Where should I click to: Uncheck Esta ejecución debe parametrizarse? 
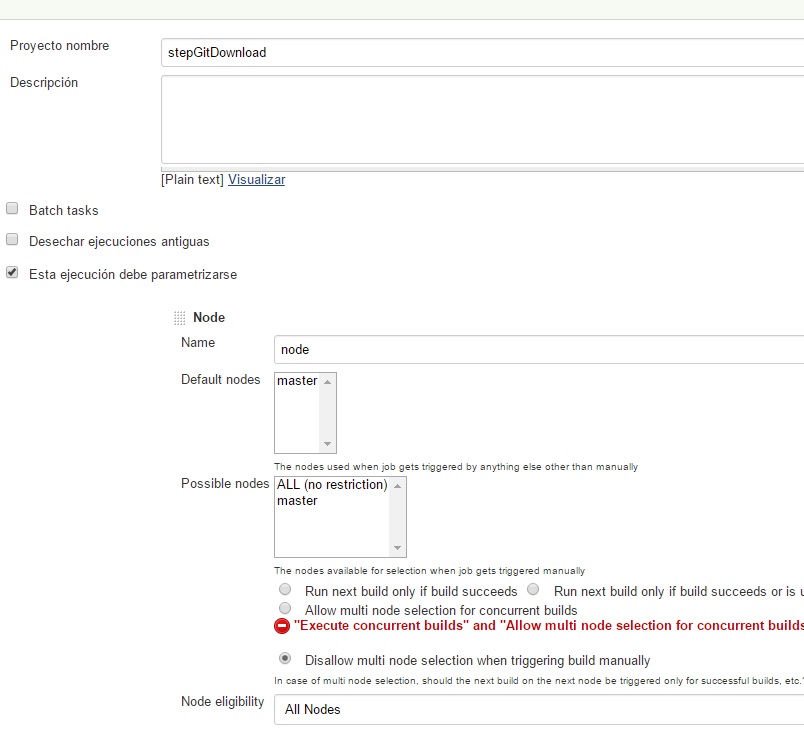(x=12, y=272)
